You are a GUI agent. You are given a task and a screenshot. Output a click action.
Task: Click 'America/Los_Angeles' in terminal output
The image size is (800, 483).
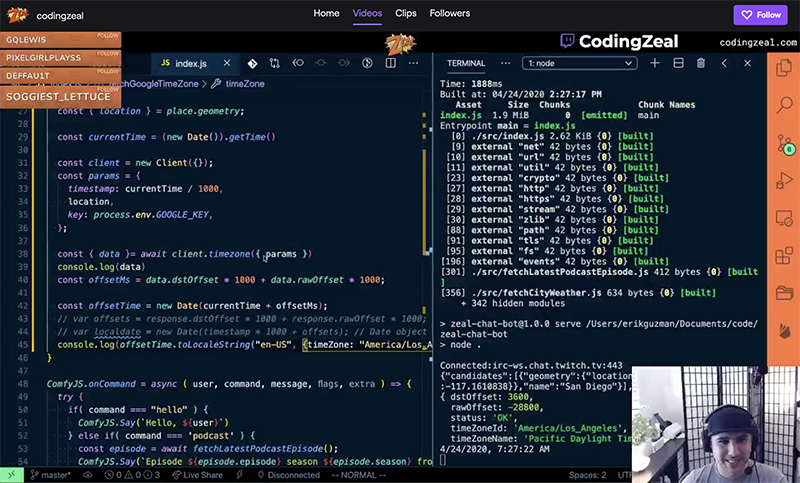[x=570, y=428]
